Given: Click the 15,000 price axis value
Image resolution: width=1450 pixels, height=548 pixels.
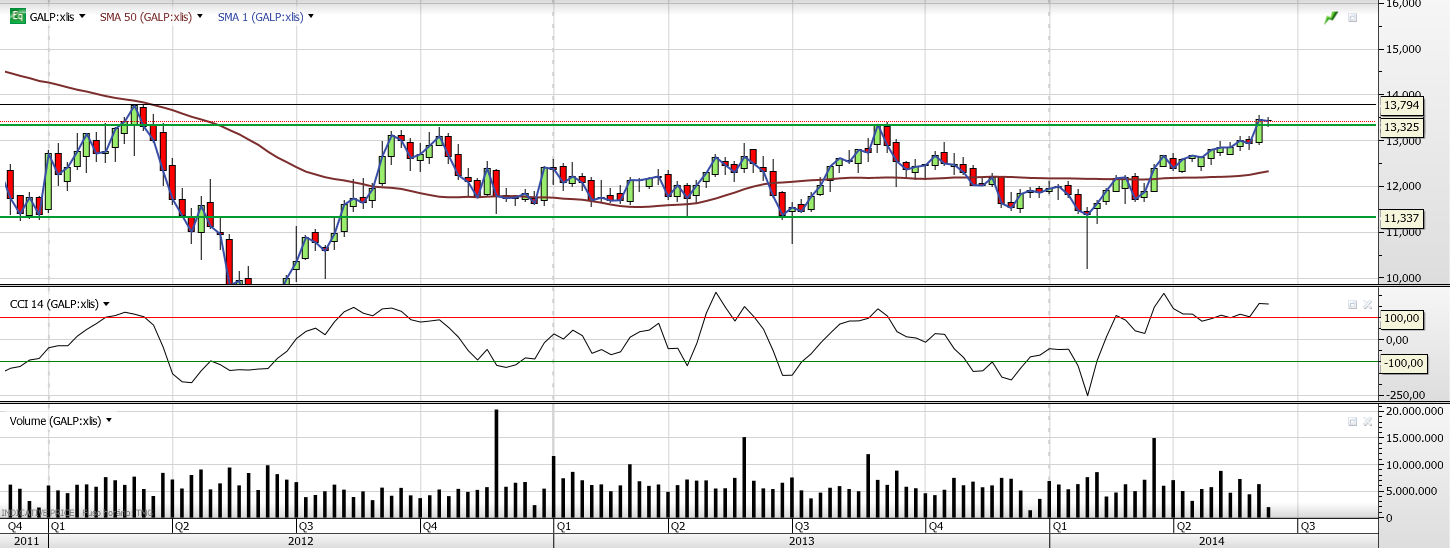Looking at the screenshot, I should click(1403, 49).
